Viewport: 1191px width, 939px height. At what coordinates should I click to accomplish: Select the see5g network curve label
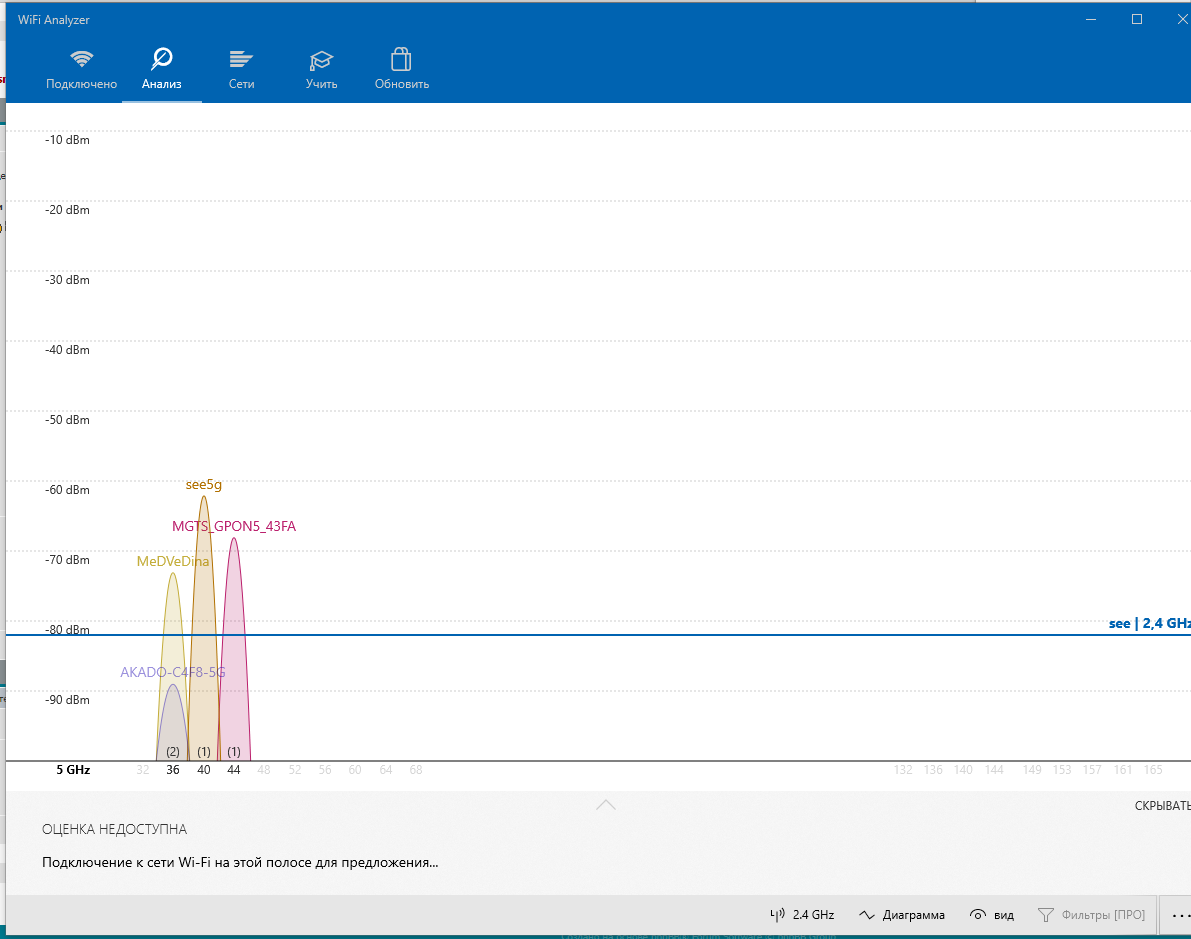pyautogui.click(x=204, y=485)
